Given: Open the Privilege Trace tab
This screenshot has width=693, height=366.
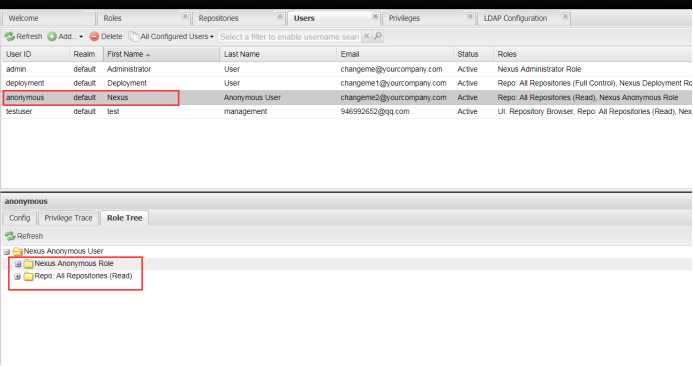Looking at the screenshot, I should click(69, 218).
